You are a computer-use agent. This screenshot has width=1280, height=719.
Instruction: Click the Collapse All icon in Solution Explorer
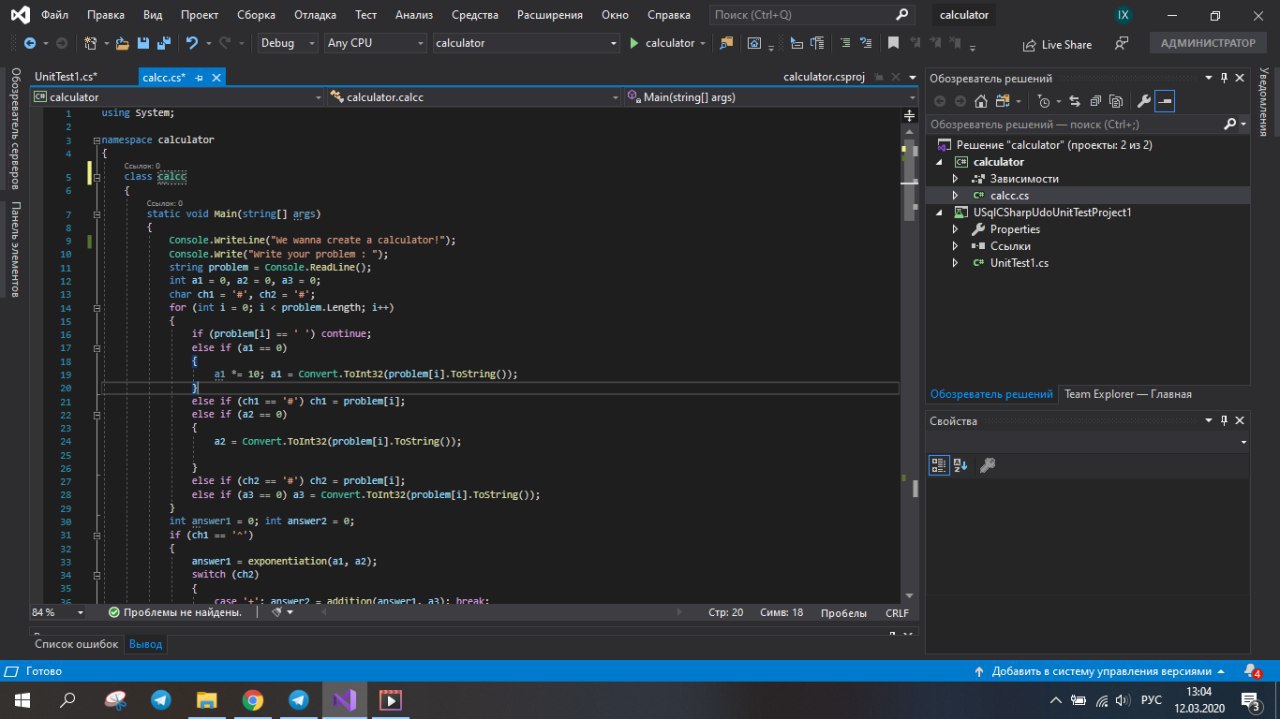1094,101
